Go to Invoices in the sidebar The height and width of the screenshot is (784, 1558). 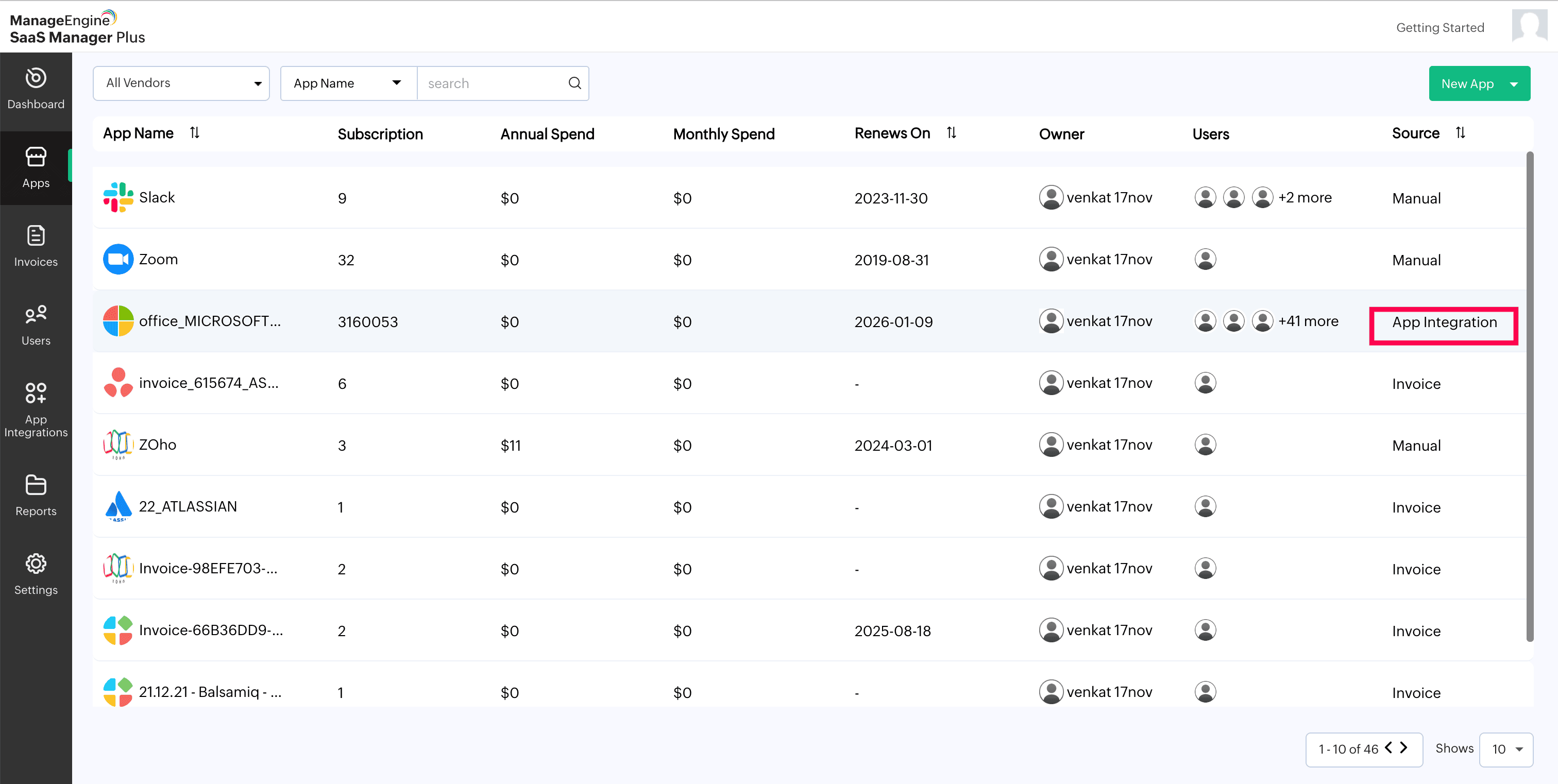pos(36,246)
